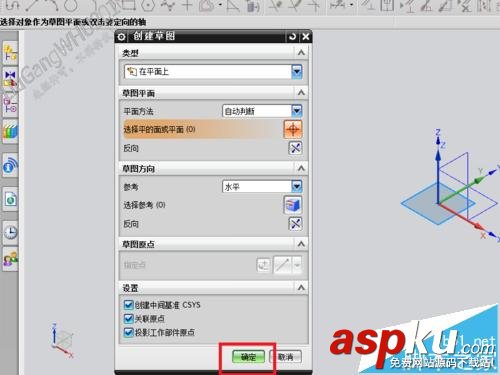The width and height of the screenshot is (500, 375).
Task: Select the XY datum plane in graphics area
Action: tap(437, 204)
